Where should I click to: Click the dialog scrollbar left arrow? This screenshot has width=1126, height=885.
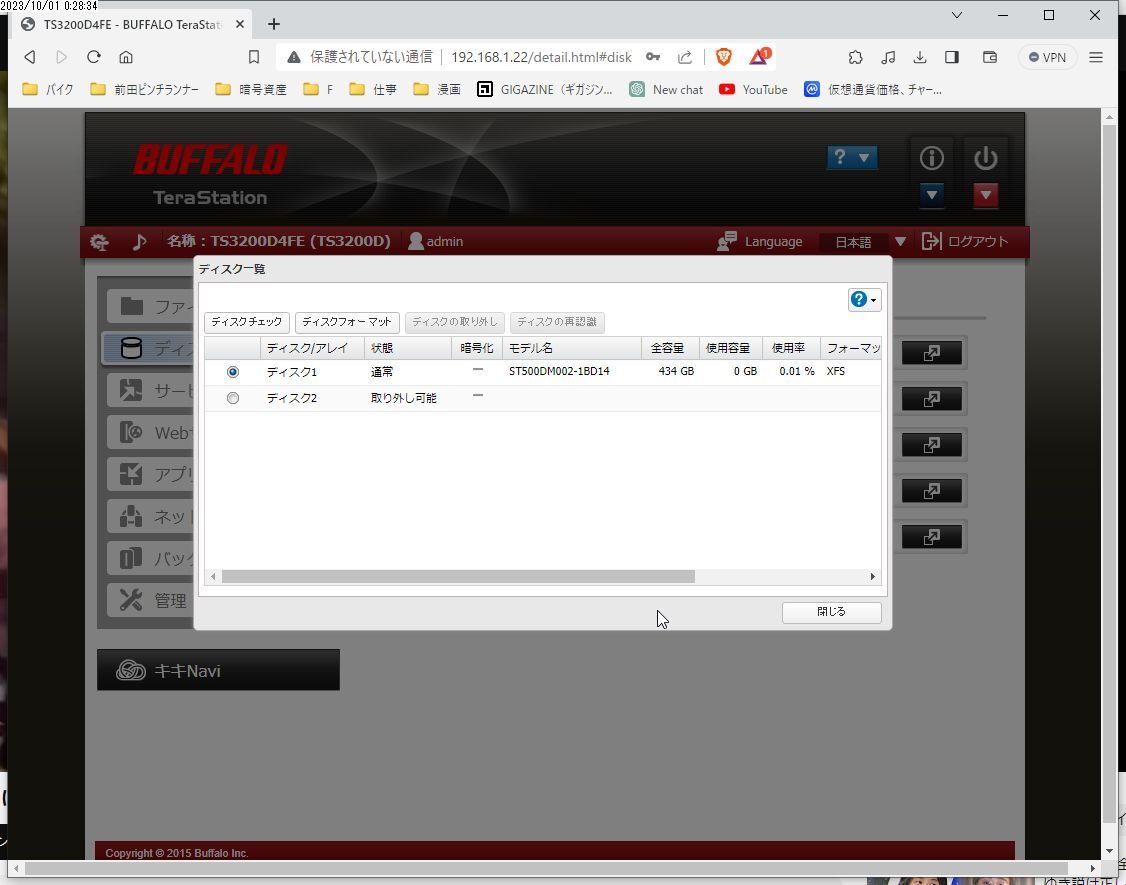pos(213,577)
